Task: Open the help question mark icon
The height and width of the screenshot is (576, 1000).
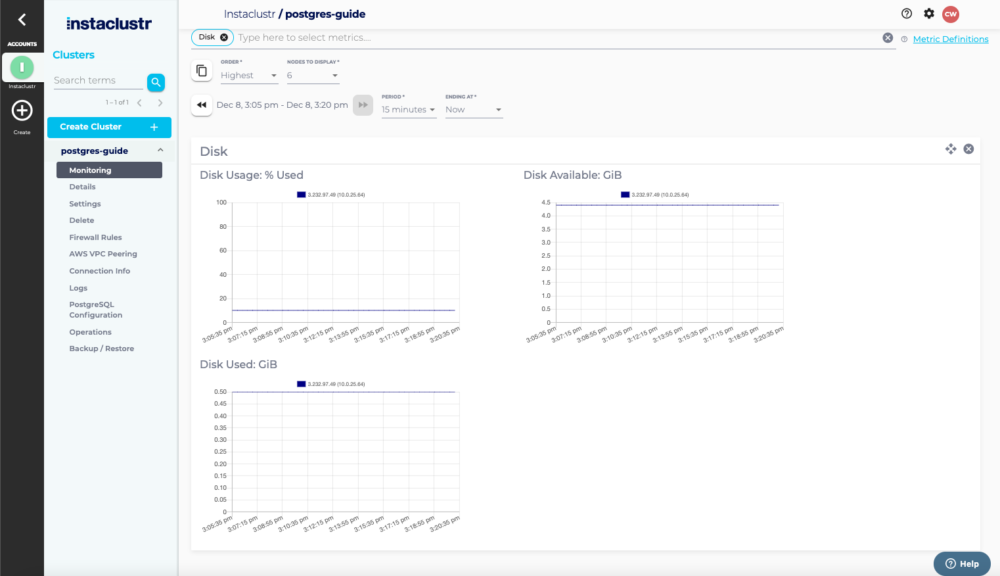Action: tap(906, 14)
